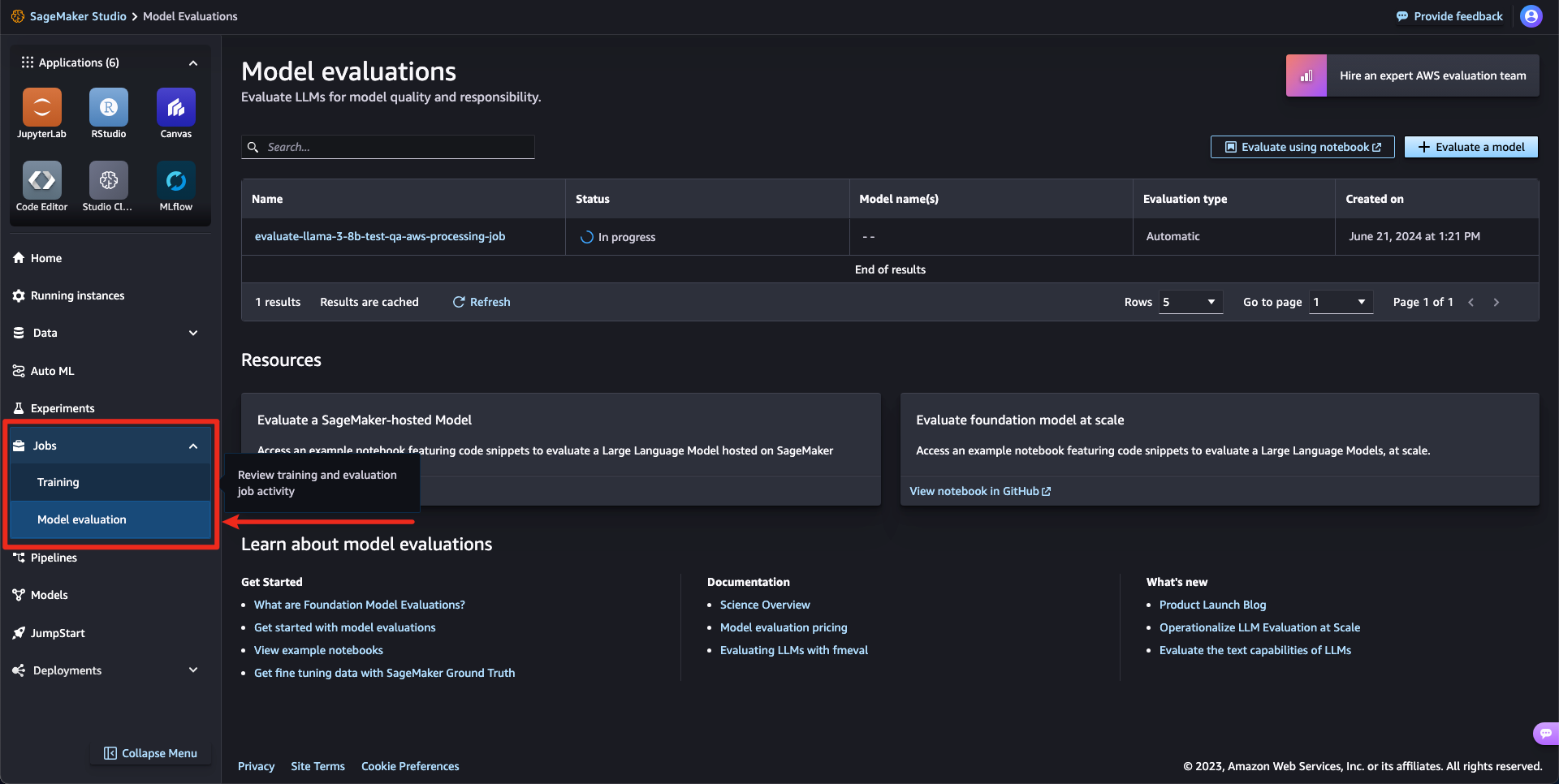Click the SageMaker Studio logo icon
The height and width of the screenshot is (784, 1559).
(x=18, y=16)
